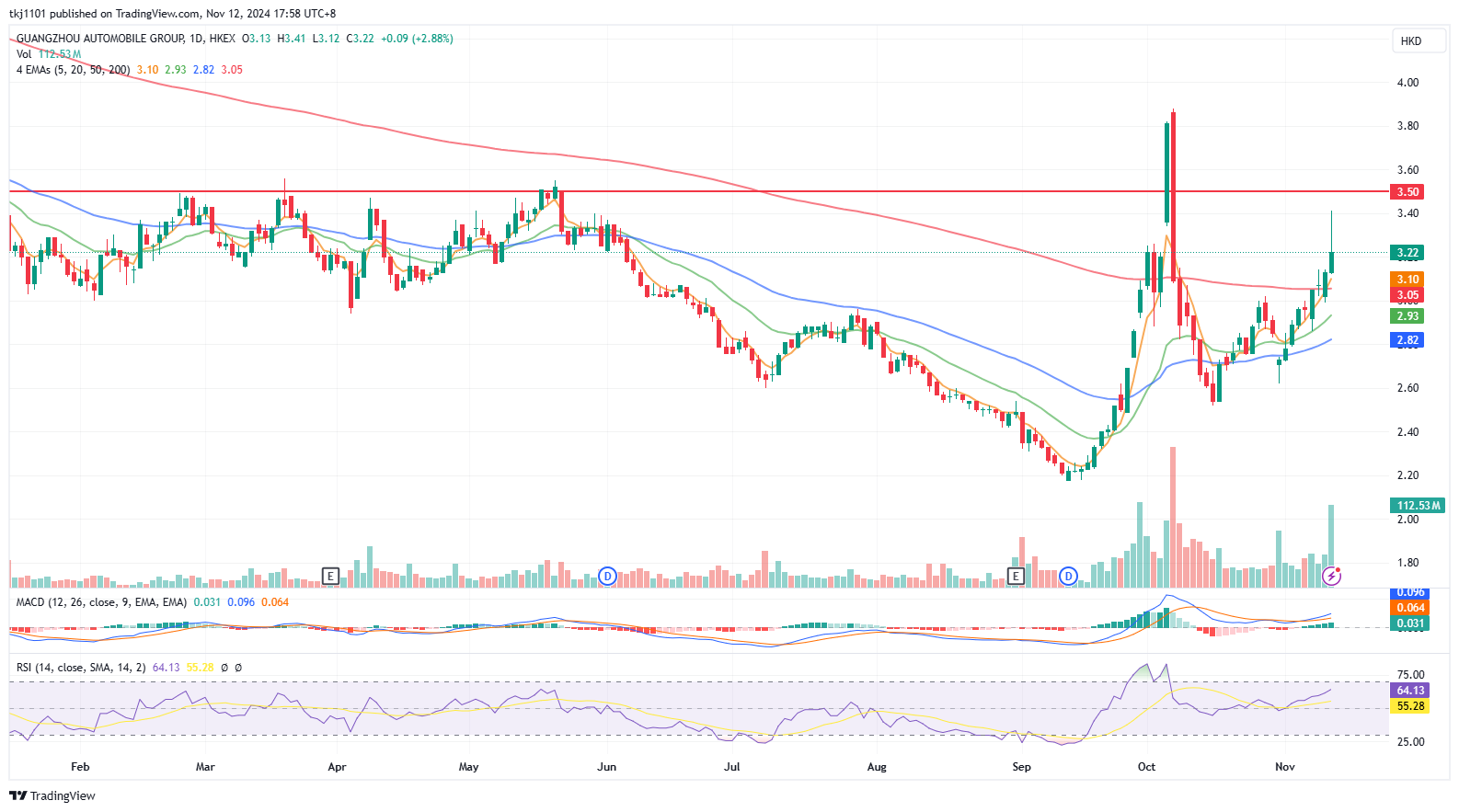Click the blue 0.096 MACD label
This screenshot has height=812, width=1459.
(x=1410, y=593)
